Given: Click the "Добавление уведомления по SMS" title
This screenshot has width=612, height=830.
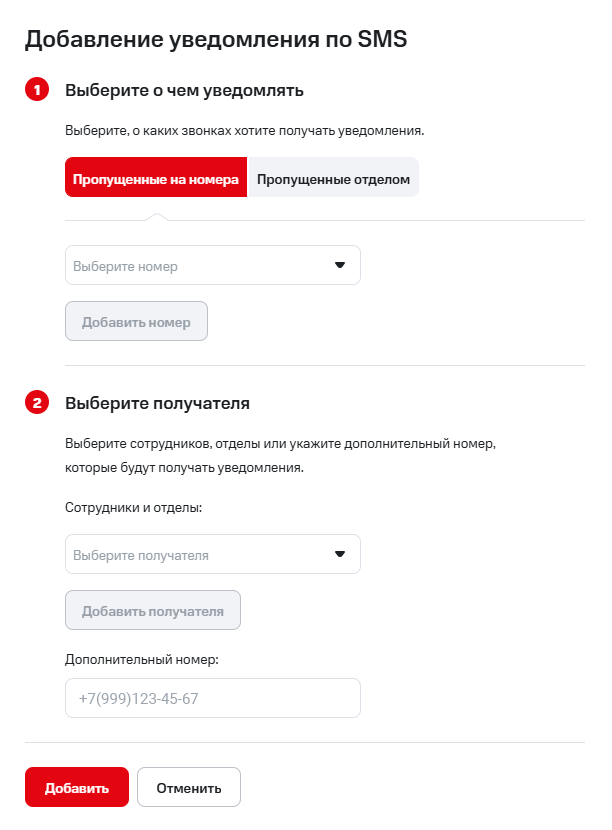Looking at the screenshot, I should tap(216, 39).
